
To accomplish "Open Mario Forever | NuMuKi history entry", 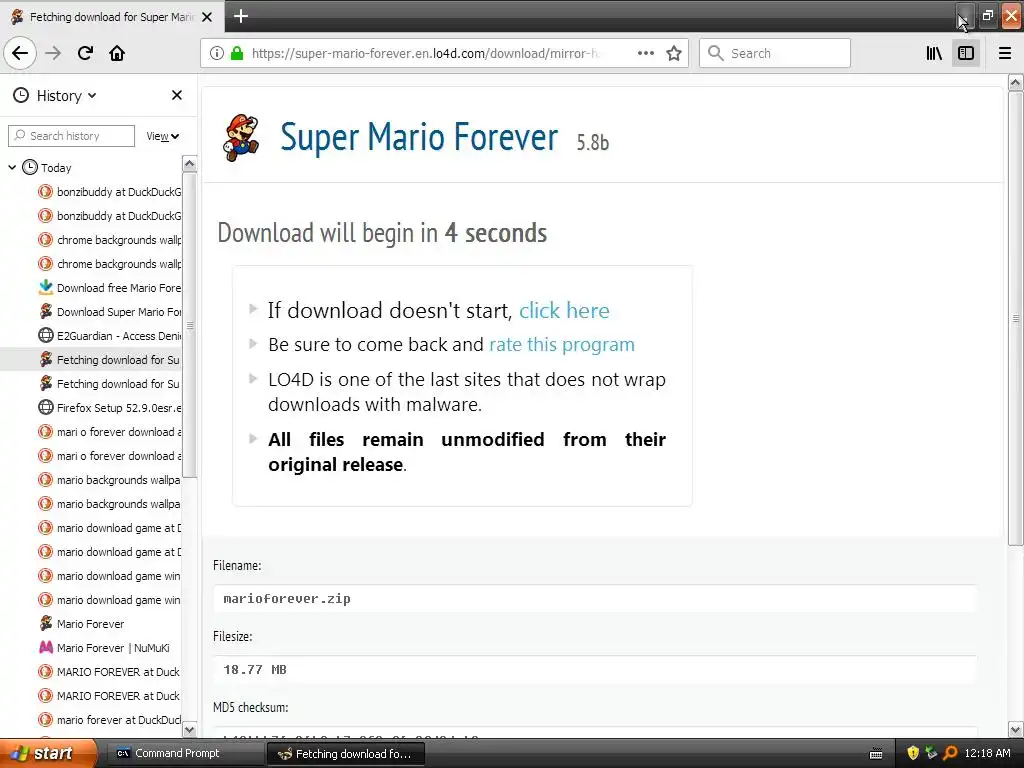I will [x=104, y=648].
